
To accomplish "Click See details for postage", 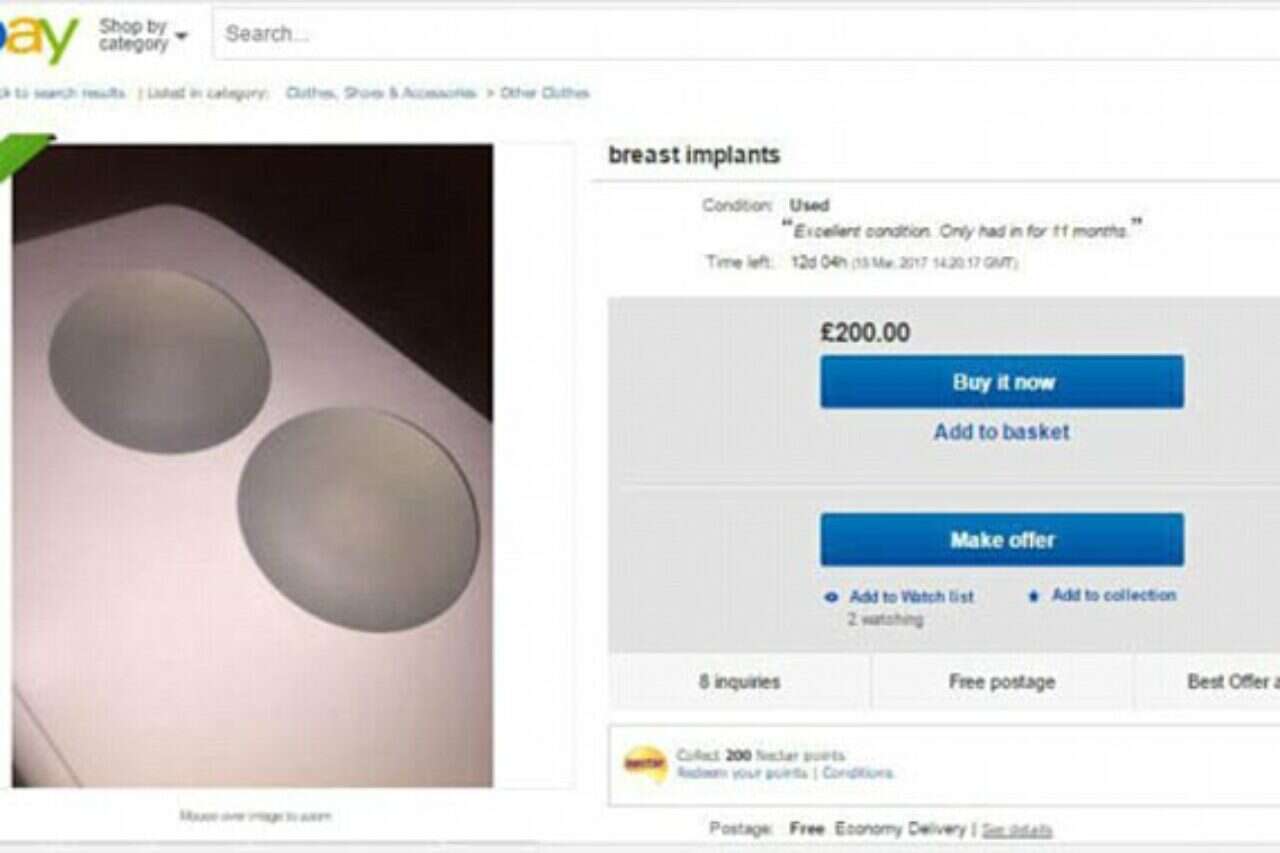I will click(x=1016, y=830).
